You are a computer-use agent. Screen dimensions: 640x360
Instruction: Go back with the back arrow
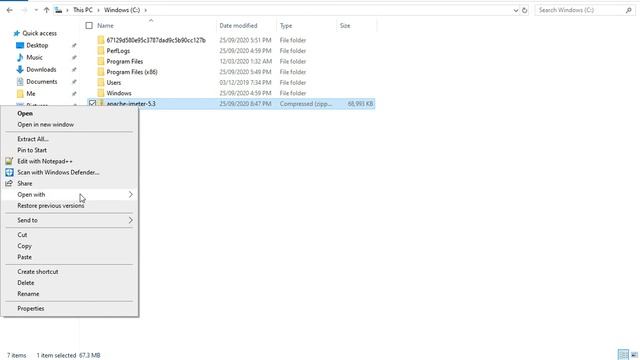(9, 10)
